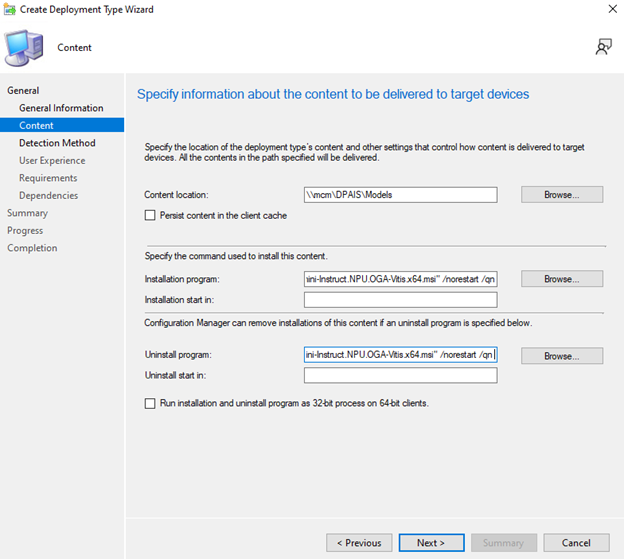Image resolution: width=624 pixels, height=559 pixels.
Task: Browse for the installation program
Action: click(x=562, y=279)
